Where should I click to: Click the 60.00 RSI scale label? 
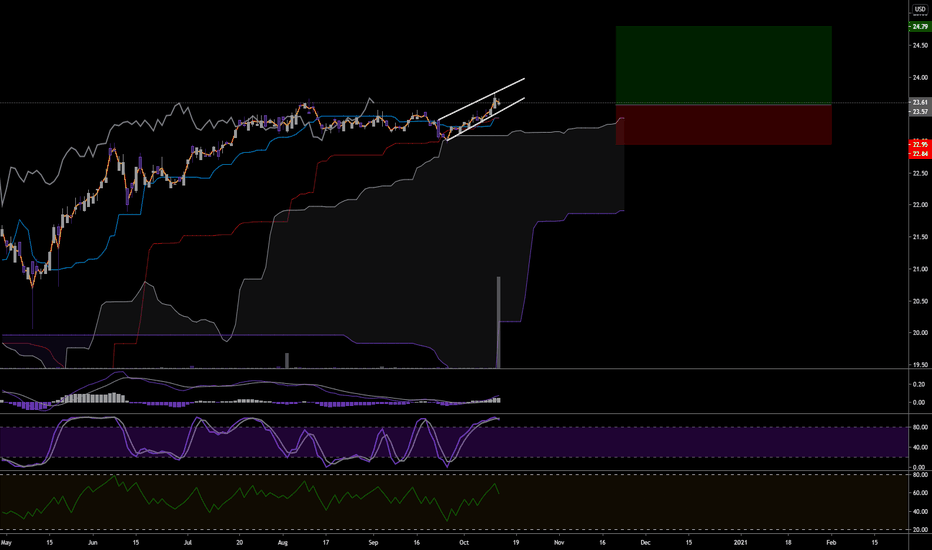920,493
